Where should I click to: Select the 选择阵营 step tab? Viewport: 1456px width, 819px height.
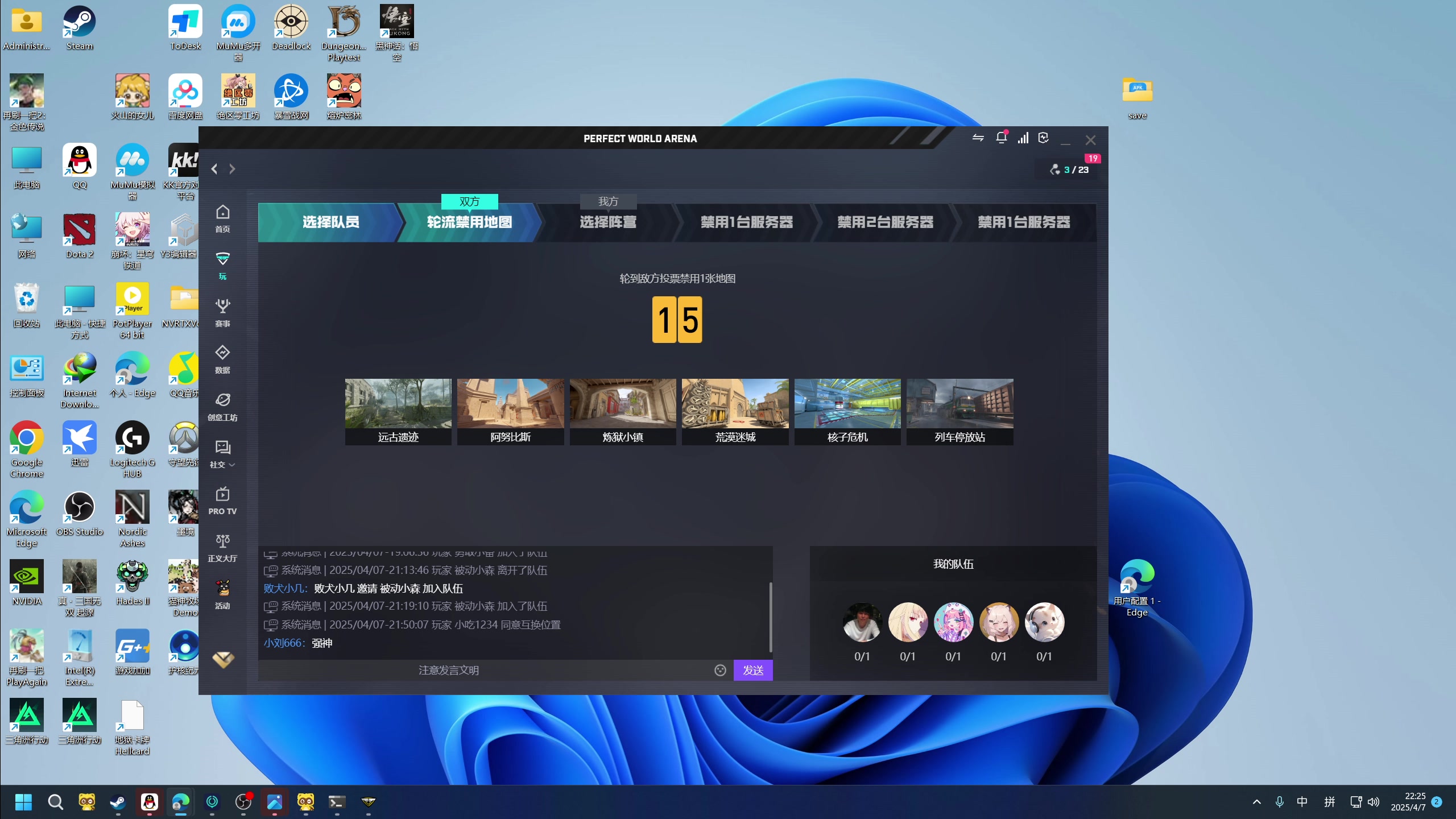[608, 222]
